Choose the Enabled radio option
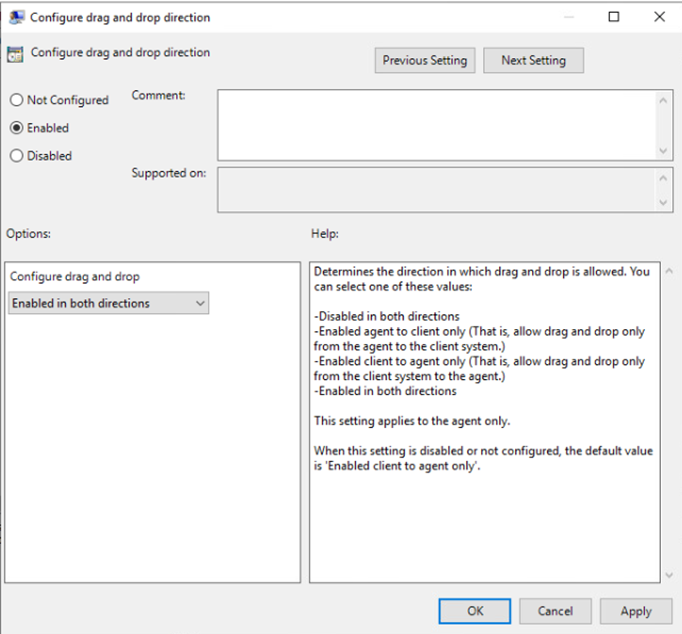This screenshot has height=634, width=682. pyautogui.click(x=16, y=128)
